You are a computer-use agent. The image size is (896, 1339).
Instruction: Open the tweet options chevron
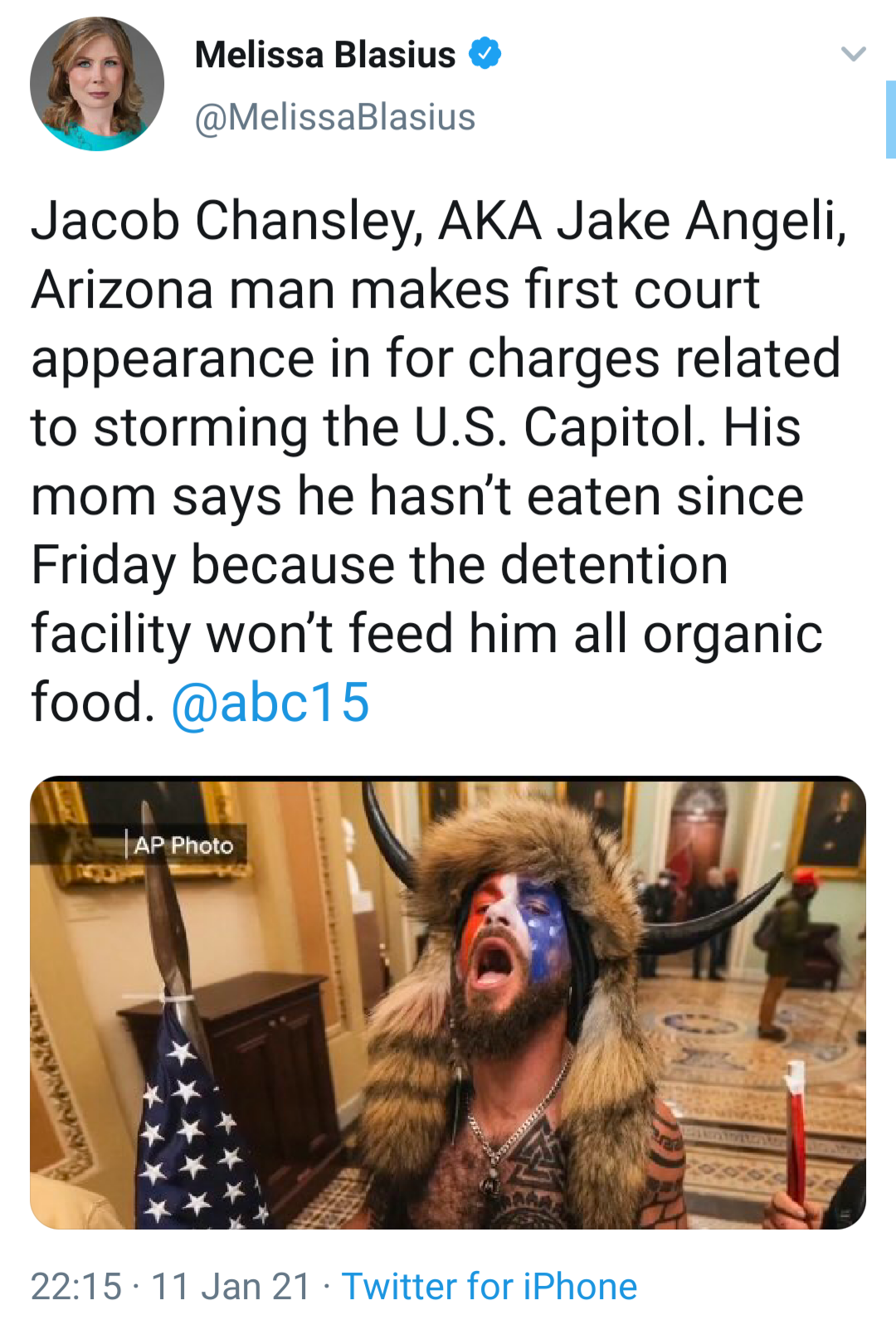point(853,55)
